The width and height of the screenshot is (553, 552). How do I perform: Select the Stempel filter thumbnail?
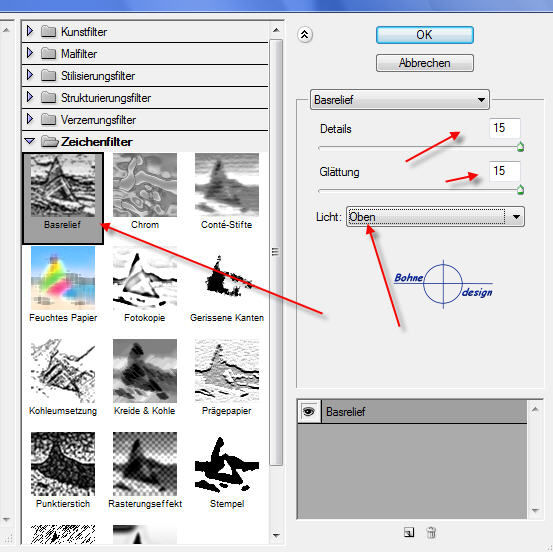point(227,464)
